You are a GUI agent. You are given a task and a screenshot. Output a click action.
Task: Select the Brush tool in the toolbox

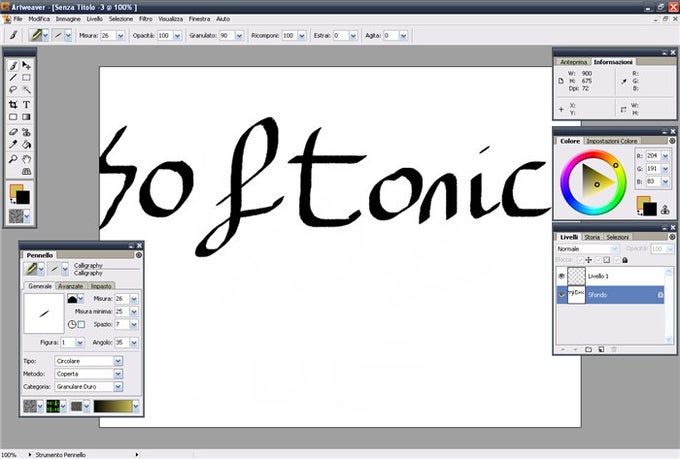(13, 66)
